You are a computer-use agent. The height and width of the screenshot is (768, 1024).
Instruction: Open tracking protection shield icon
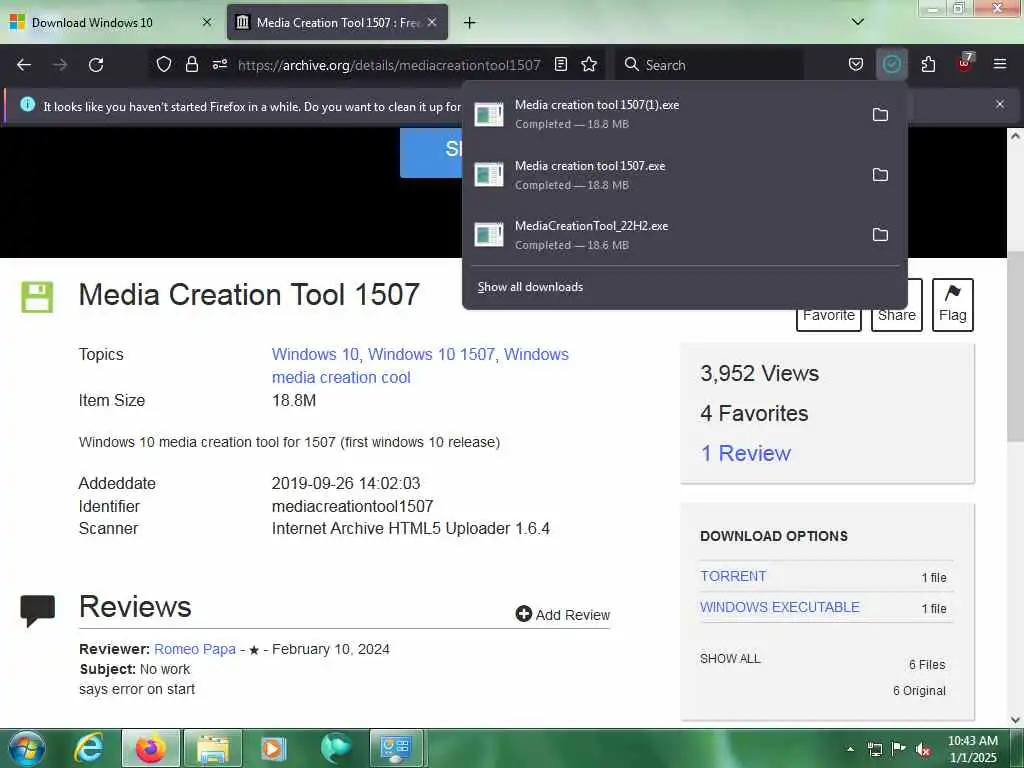click(x=163, y=64)
